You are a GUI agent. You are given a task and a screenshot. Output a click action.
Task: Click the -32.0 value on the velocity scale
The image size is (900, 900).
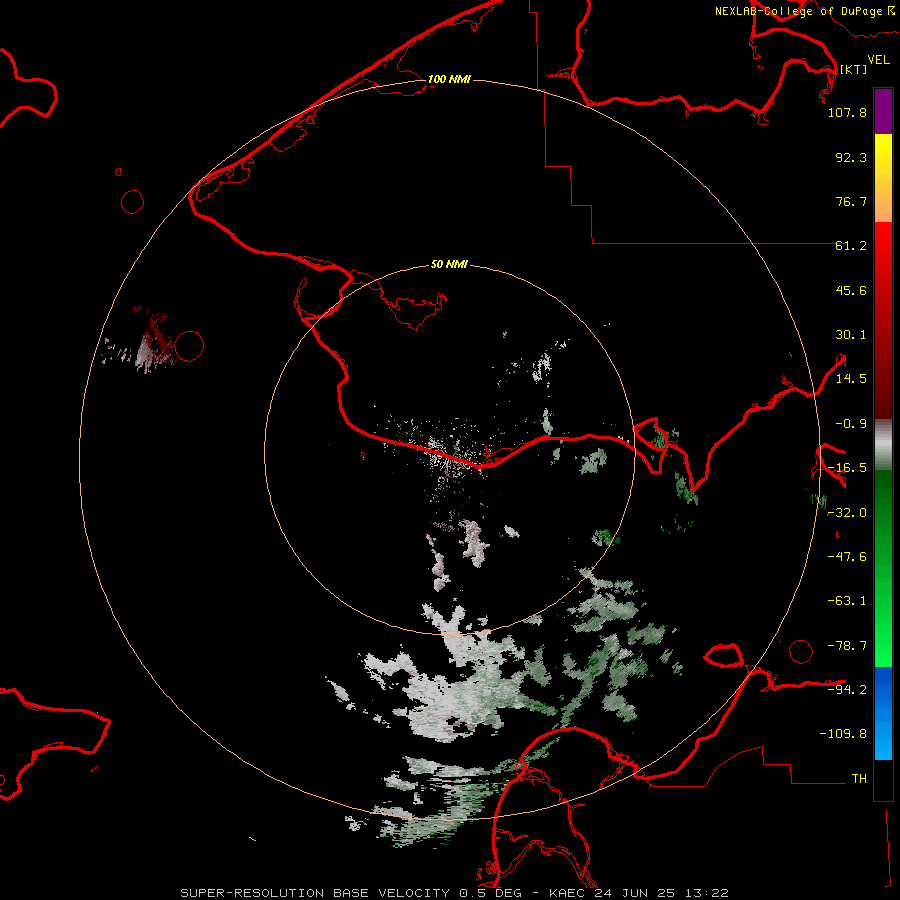(x=847, y=513)
